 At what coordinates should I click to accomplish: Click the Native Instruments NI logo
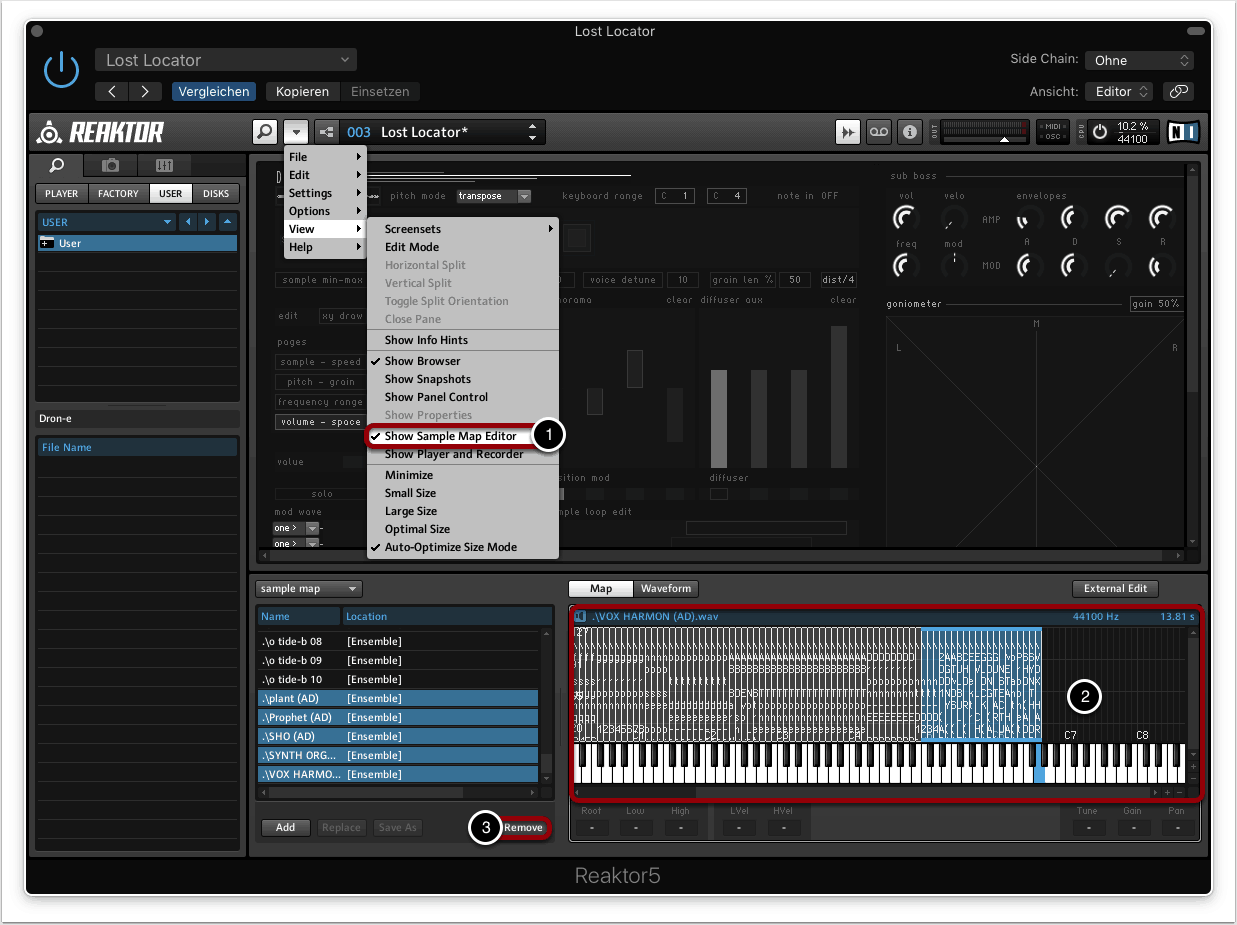[x=1183, y=132]
